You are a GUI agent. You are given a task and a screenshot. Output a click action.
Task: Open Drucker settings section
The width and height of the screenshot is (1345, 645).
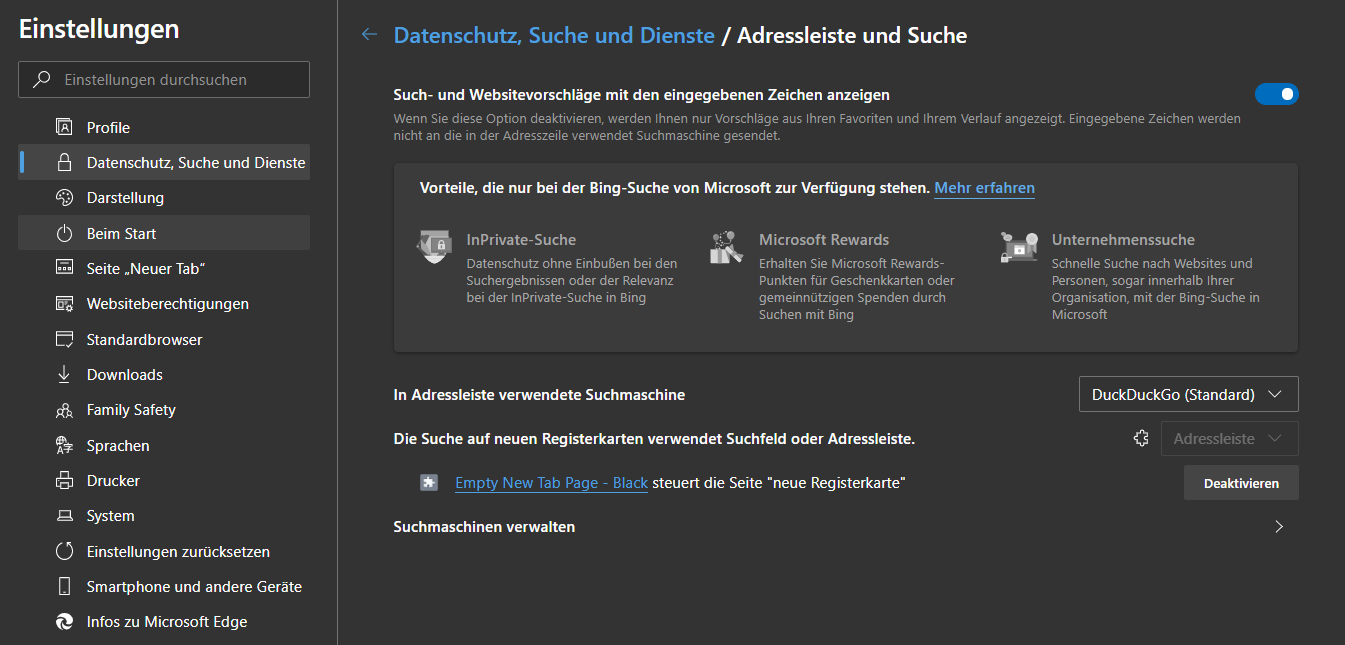[164, 481]
